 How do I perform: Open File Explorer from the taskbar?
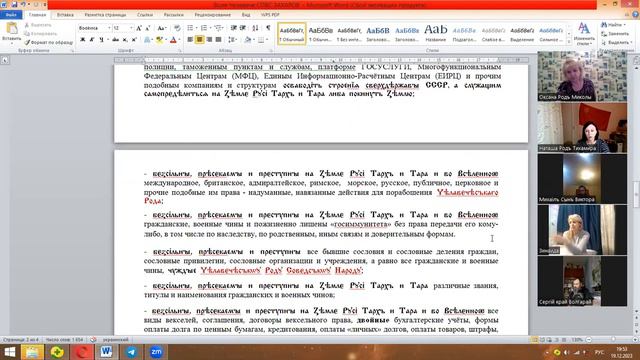point(32,352)
